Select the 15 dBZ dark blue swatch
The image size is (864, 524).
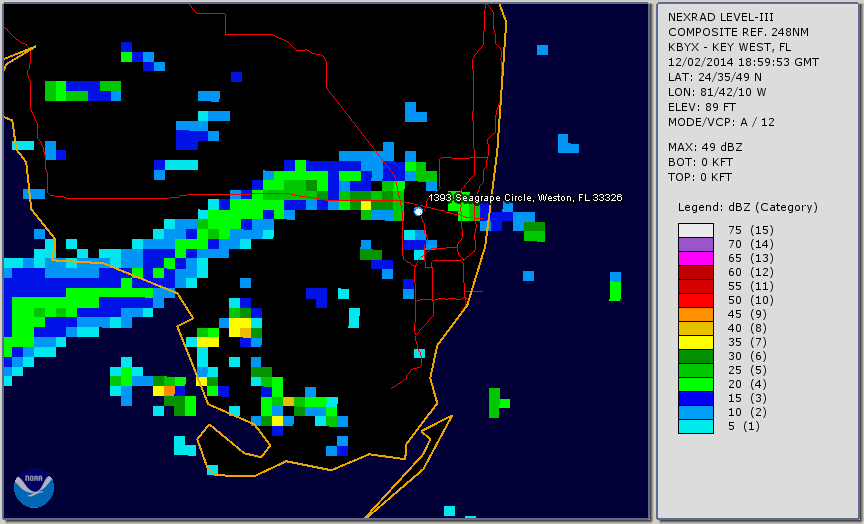pyautogui.click(x=696, y=398)
